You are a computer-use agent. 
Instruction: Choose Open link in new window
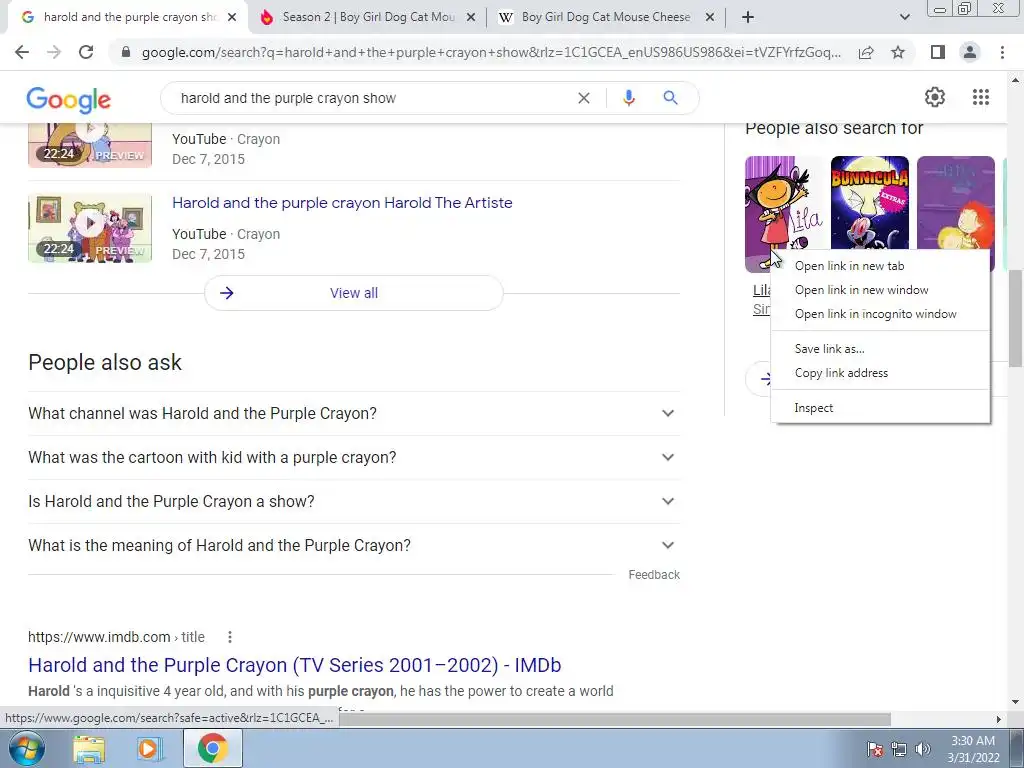pyautogui.click(x=880, y=290)
